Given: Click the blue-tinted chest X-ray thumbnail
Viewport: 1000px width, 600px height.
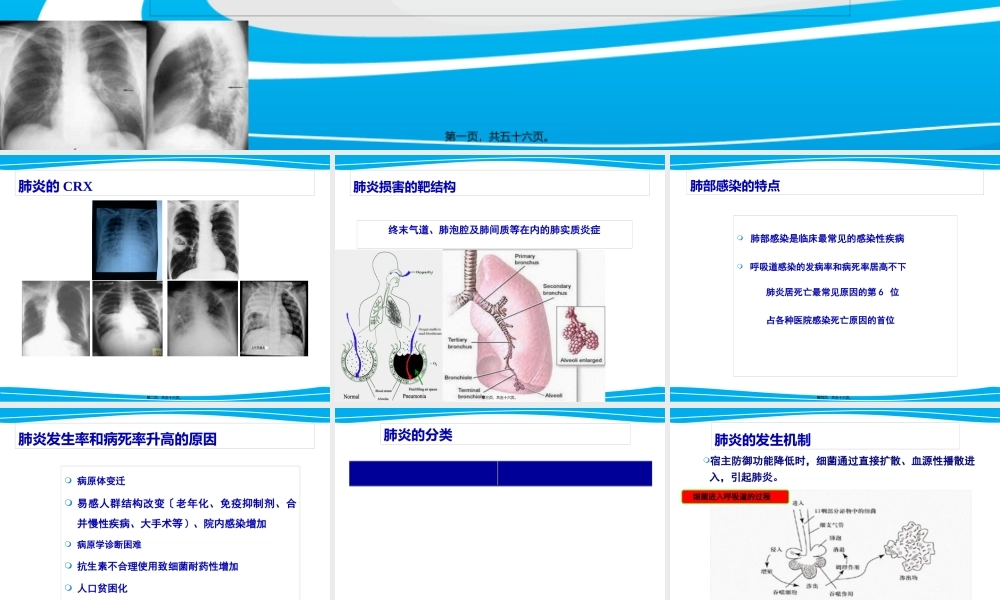Looking at the screenshot, I should (x=126, y=239).
